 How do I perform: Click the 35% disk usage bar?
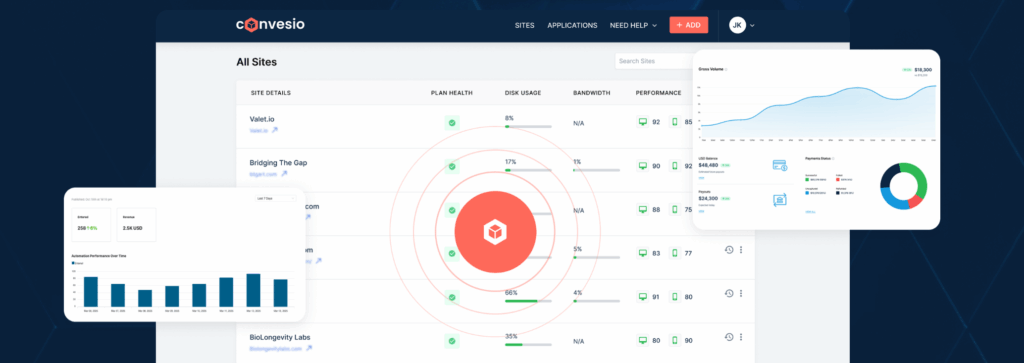(528, 345)
